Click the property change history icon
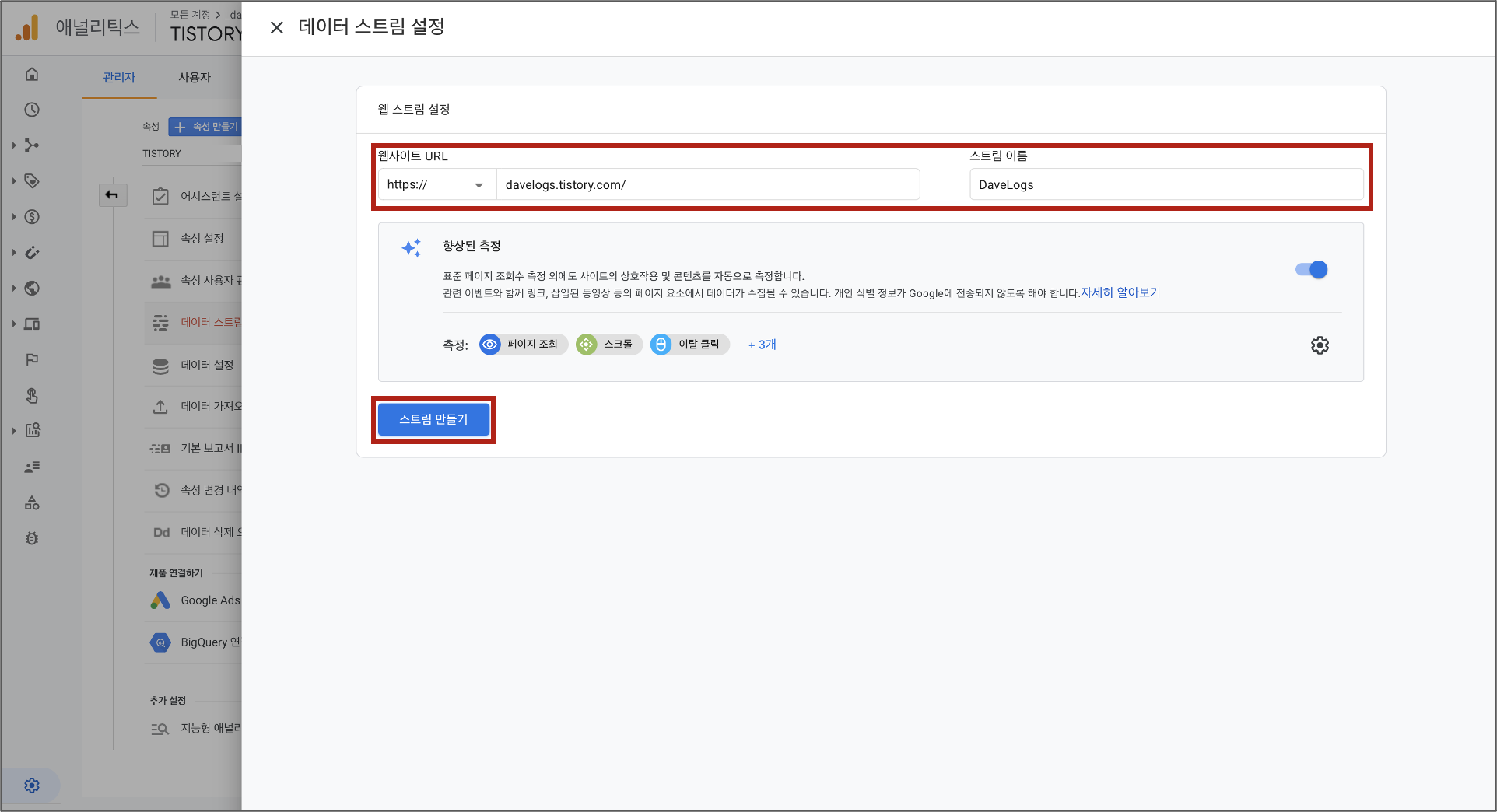 tap(160, 490)
